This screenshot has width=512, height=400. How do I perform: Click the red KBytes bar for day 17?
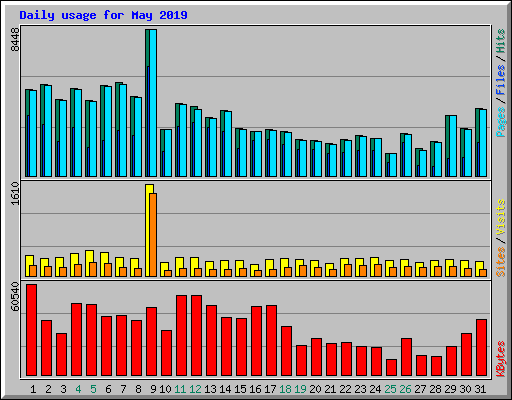pos(272,340)
